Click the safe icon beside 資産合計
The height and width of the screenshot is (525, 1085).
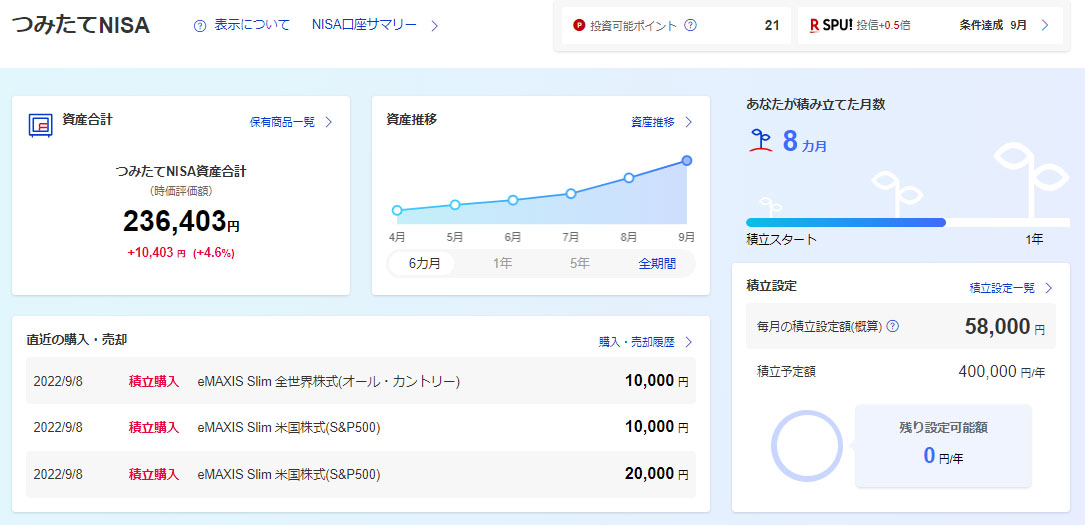(x=40, y=125)
